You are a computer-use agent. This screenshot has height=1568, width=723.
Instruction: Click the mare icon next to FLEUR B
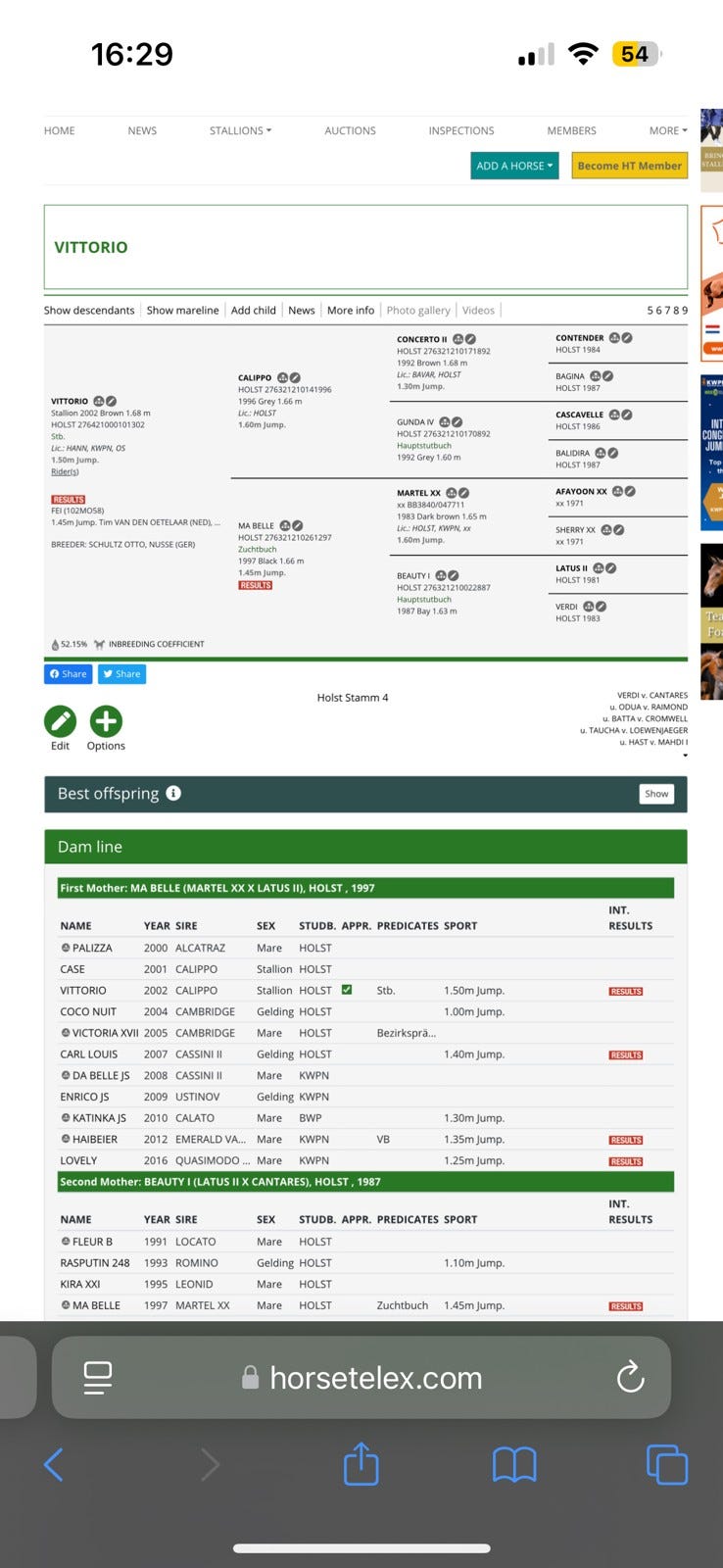click(x=66, y=1242)
